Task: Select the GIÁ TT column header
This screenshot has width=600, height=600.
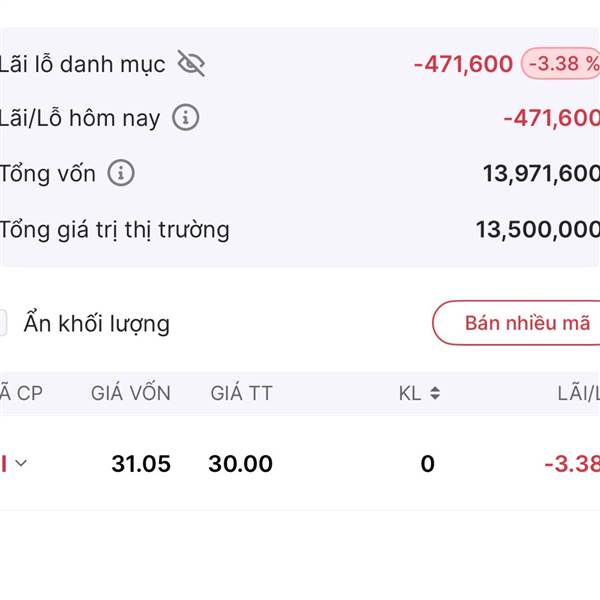Action: tap(241, 393)
